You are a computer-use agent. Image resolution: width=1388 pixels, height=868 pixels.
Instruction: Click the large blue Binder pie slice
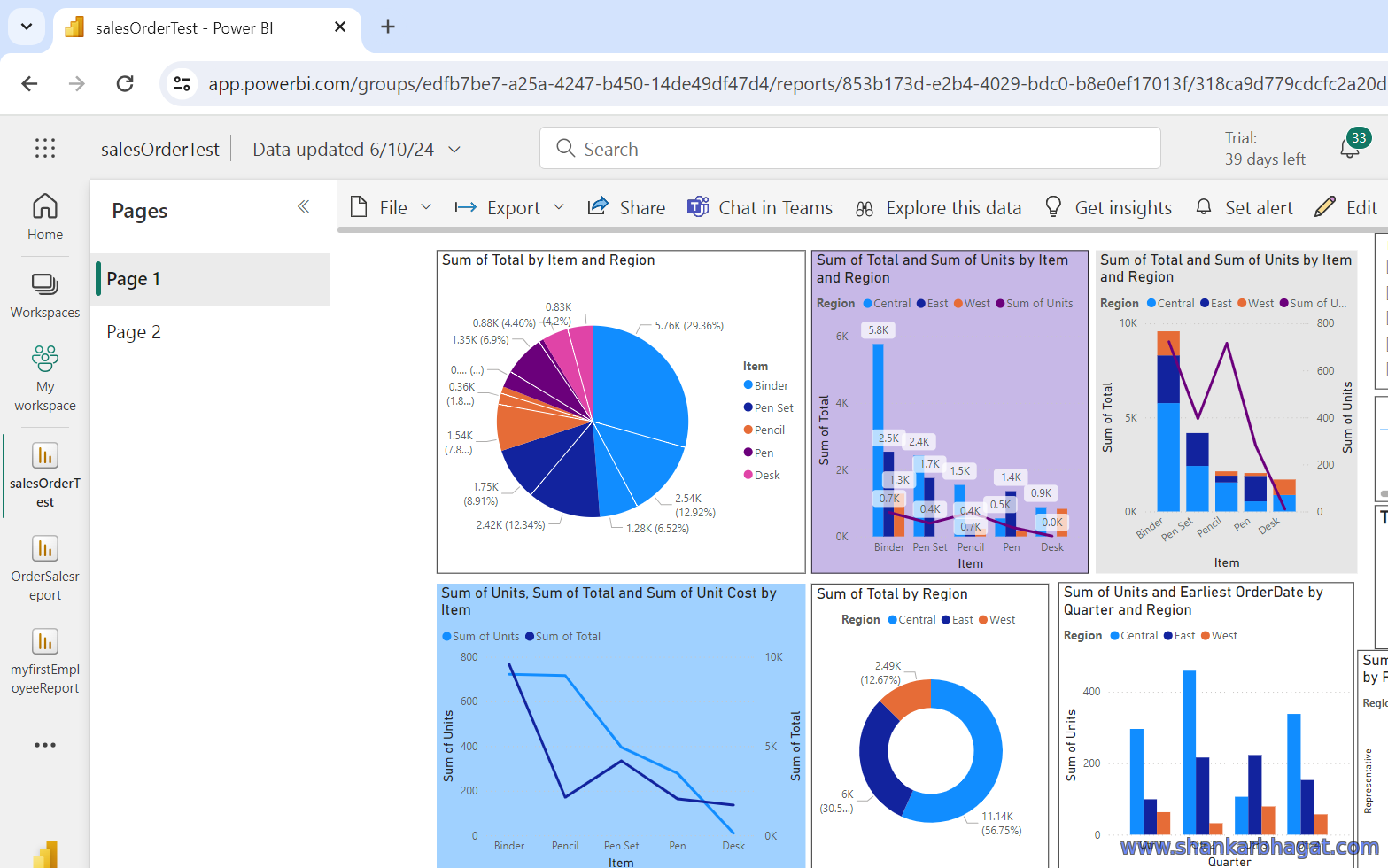642,385
